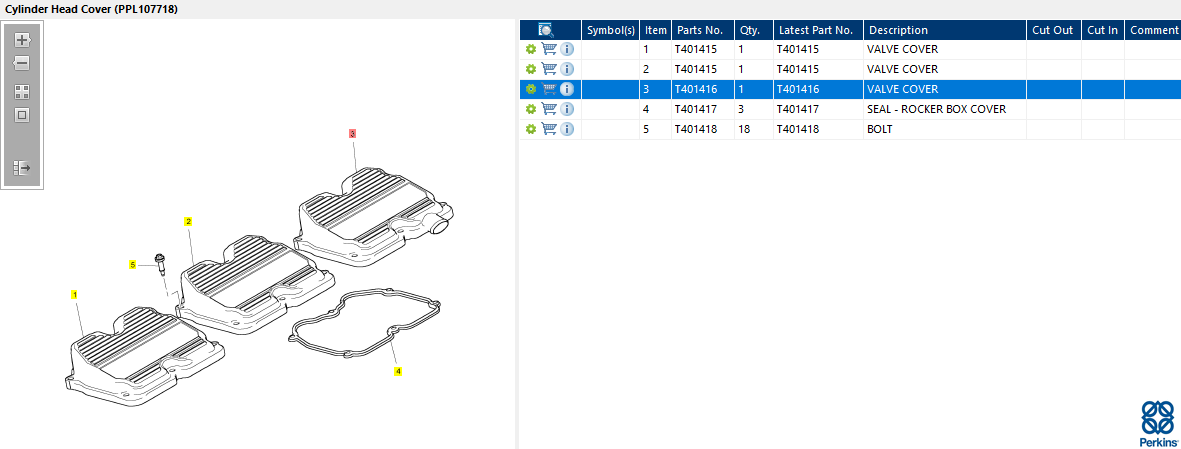Select callout 4 gasket label
This screenshot has width=1181, height=449.
click(398, 371)
